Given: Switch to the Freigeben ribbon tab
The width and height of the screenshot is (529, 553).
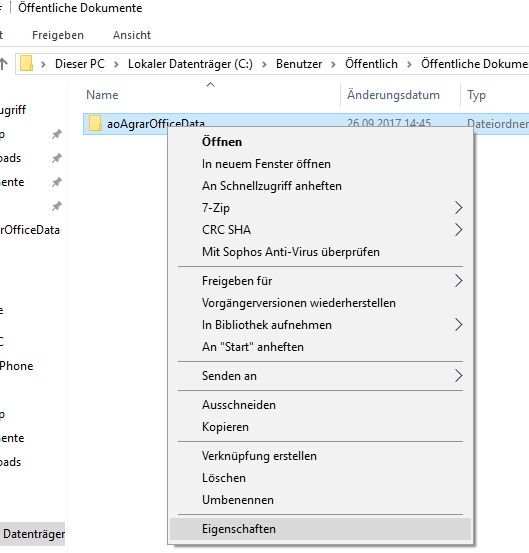Looking at the screenshot, I should pos(58,35).
